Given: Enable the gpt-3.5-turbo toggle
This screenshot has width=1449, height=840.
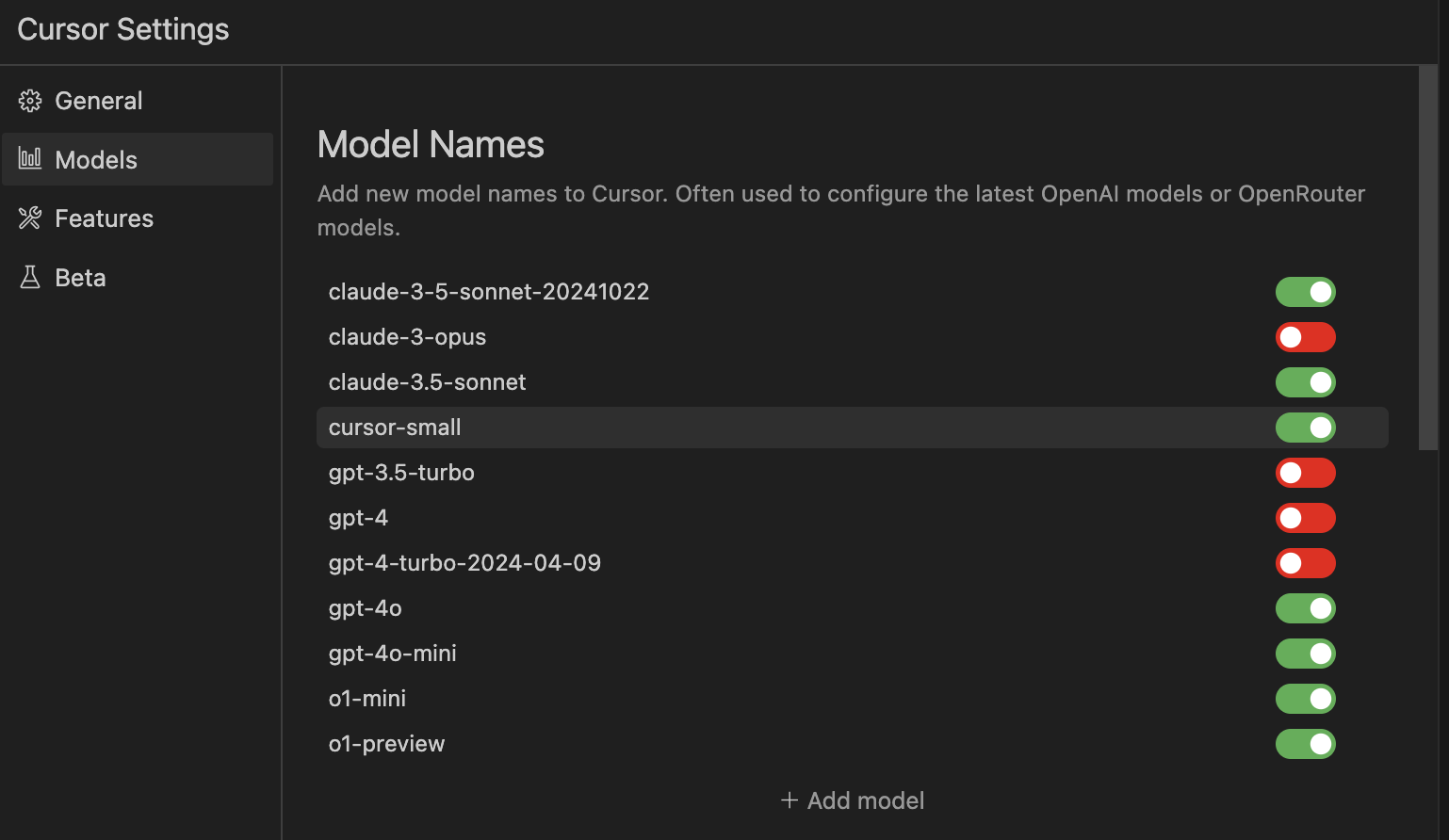Looking at the screenshot, I should tap(1306, 473).
